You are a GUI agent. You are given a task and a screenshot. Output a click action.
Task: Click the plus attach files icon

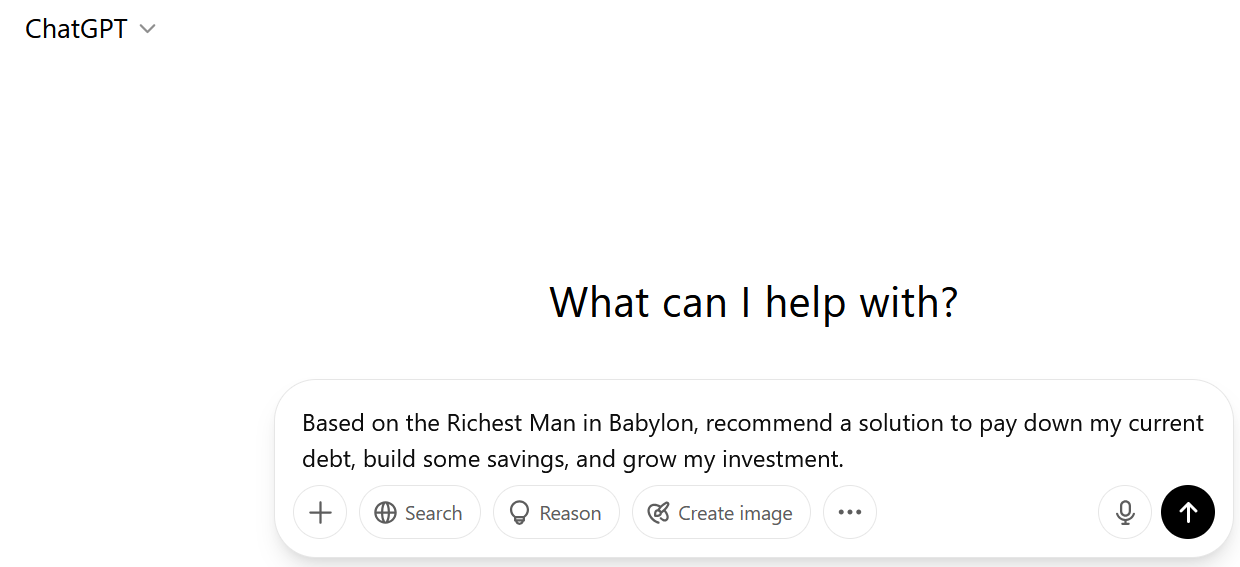click(x=320, y=513)
